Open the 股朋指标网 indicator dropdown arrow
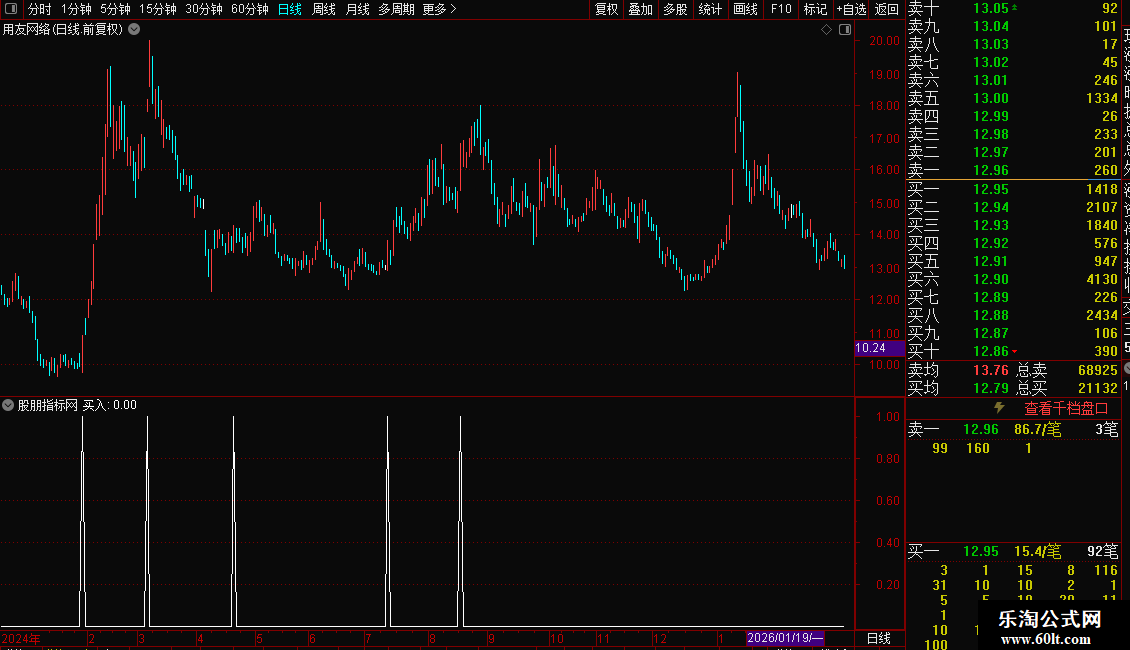The height and width of the screenshot is (650, 1130). [8, 405]
